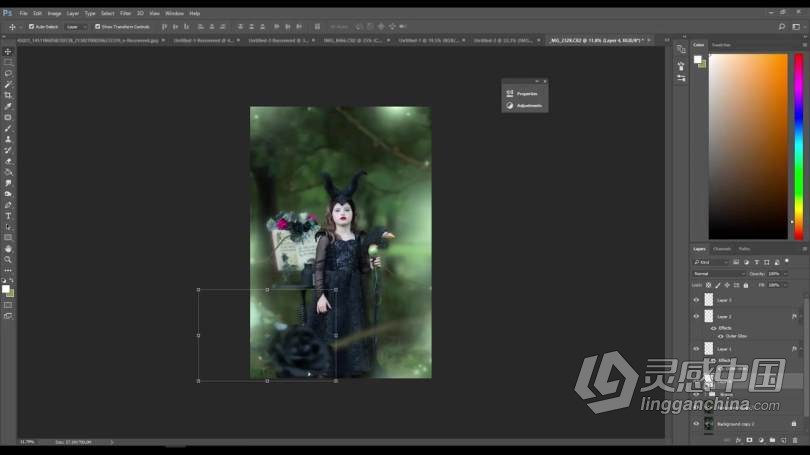This screenshot has width=810, height=455.
Task: Select the Move tool
Action: pyautogui.click(x=8, y=52)
